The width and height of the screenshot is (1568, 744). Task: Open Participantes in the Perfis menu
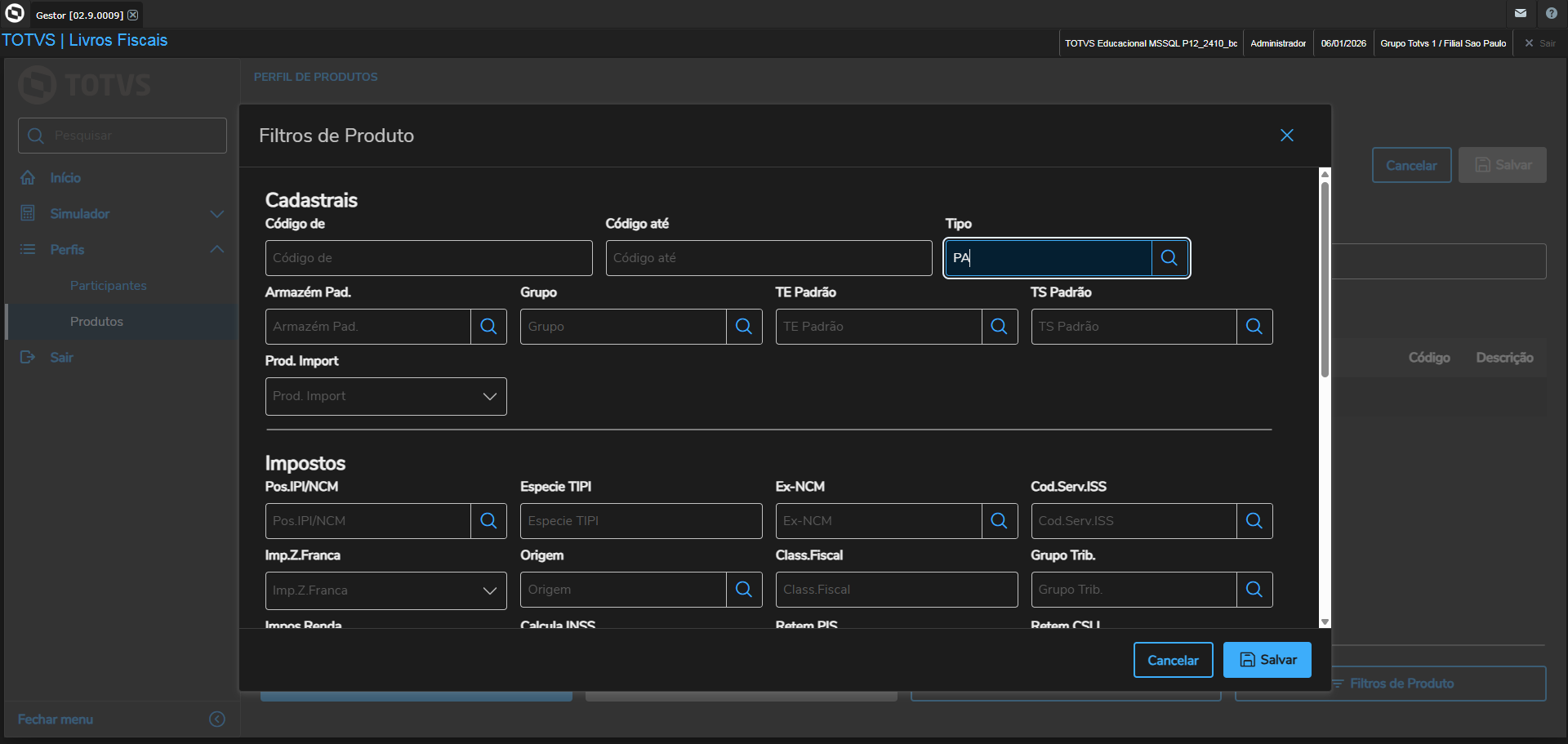tap(109, 286)
